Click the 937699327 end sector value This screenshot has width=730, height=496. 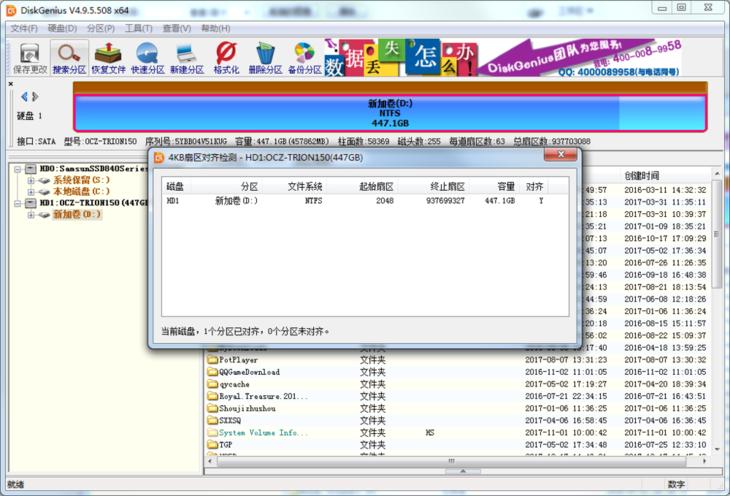[x=445, y=201]
